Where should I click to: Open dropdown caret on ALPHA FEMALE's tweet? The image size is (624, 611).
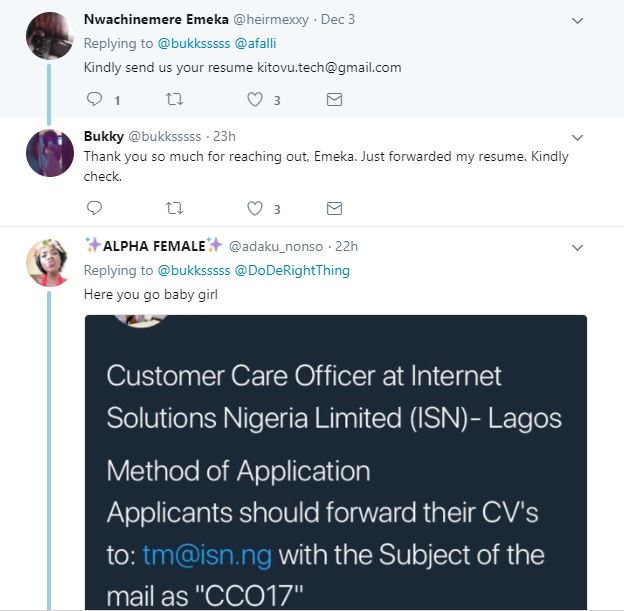click(x=577, y=246)
